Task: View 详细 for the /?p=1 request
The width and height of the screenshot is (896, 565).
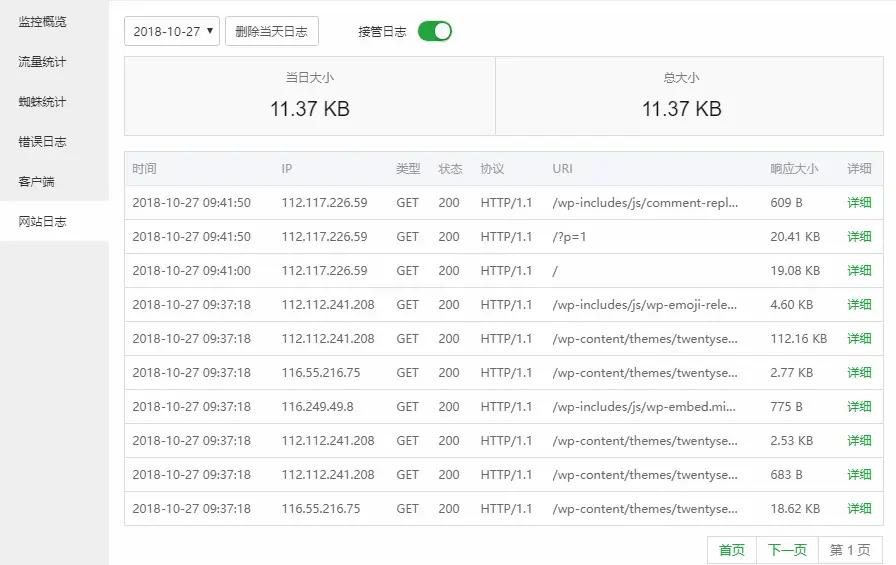Action: pyautogui.click(x=859, y=236)
